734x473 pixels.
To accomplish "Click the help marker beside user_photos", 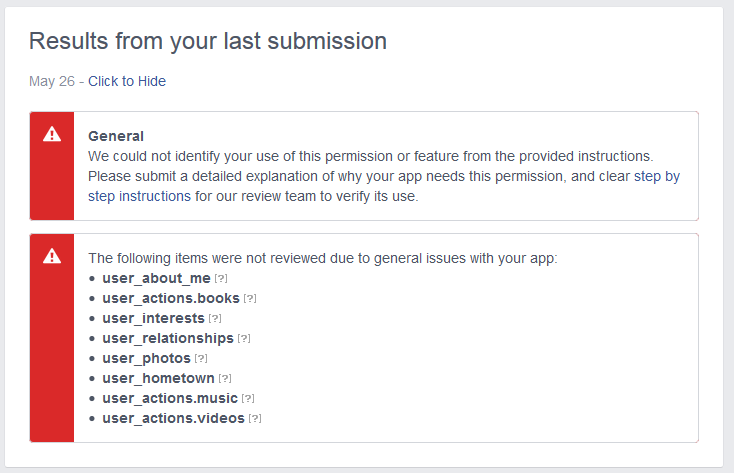I will 201,358.
